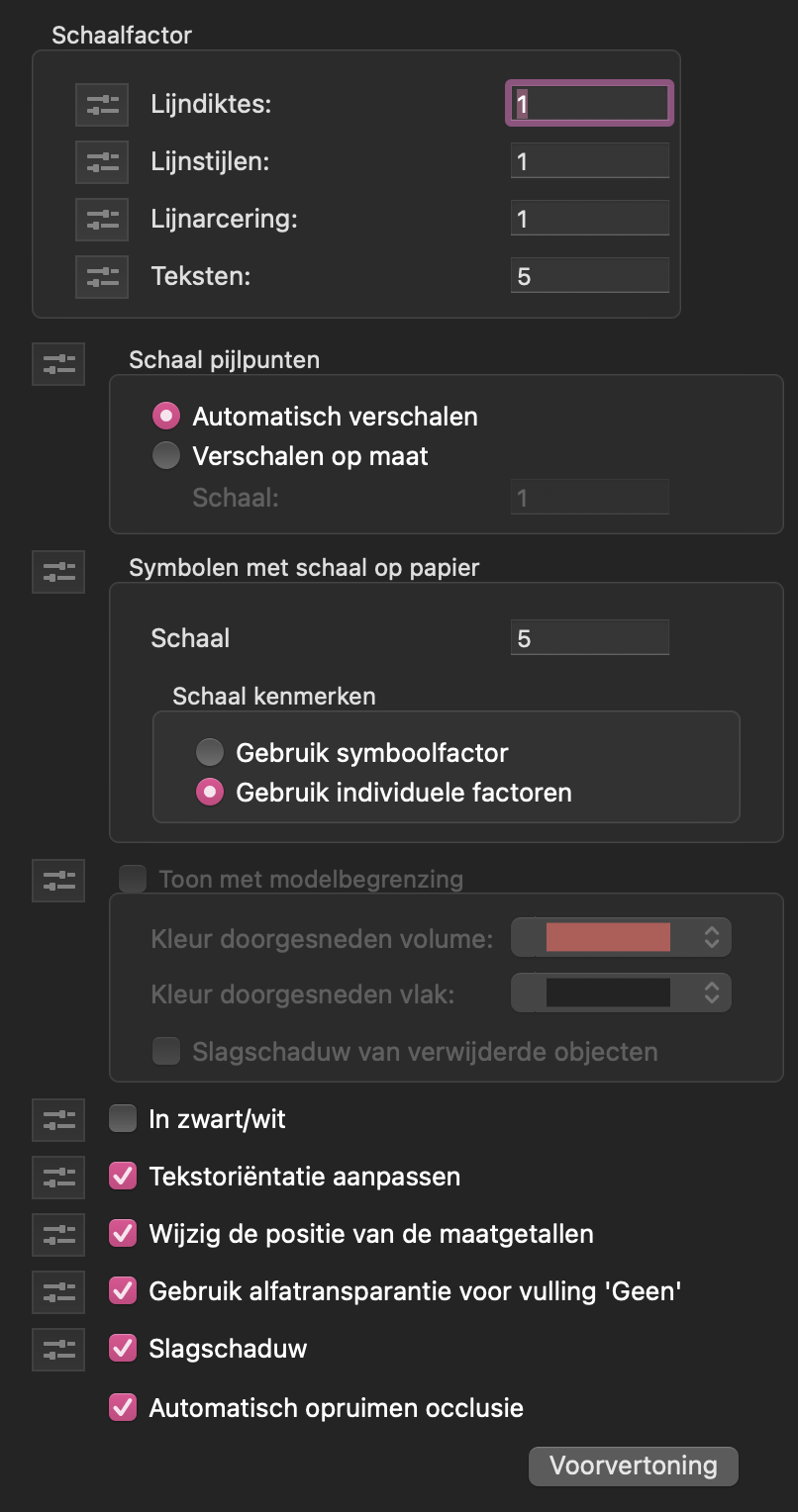
Task: Disable Automatisch opruimen occlusie
Action: pyautogui.click(x=123, y=1407)
